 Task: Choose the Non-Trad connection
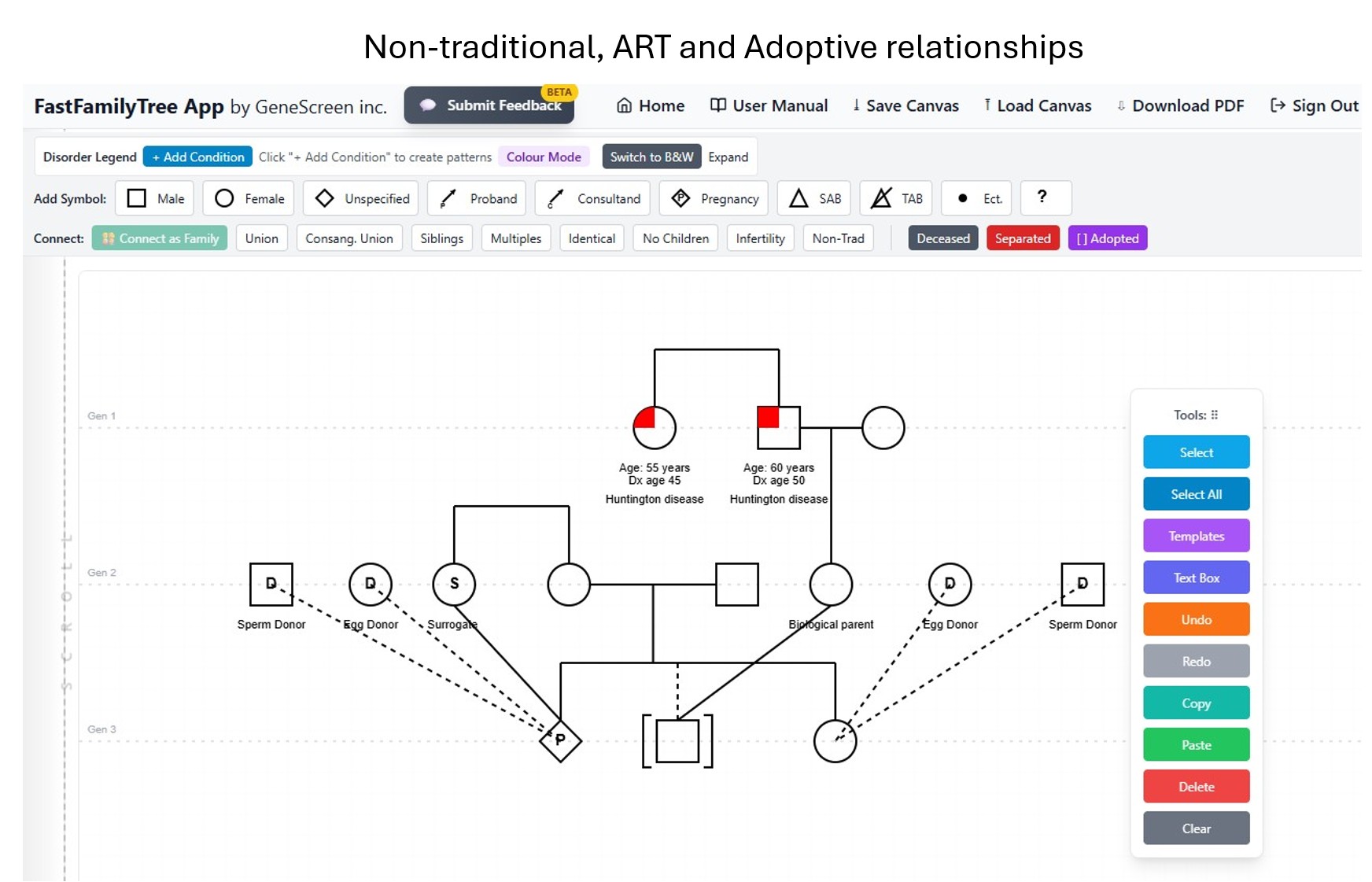click(x=838, y=238)
